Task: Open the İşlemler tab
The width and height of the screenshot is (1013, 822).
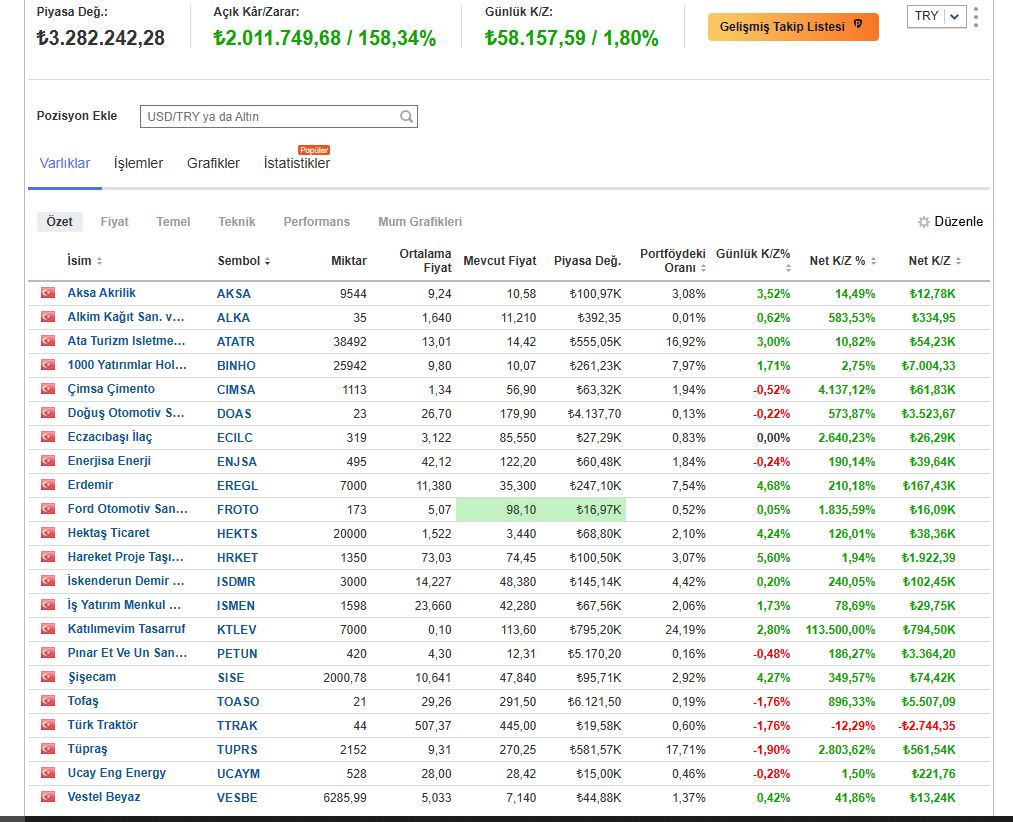Action: [x=138, y=163]
